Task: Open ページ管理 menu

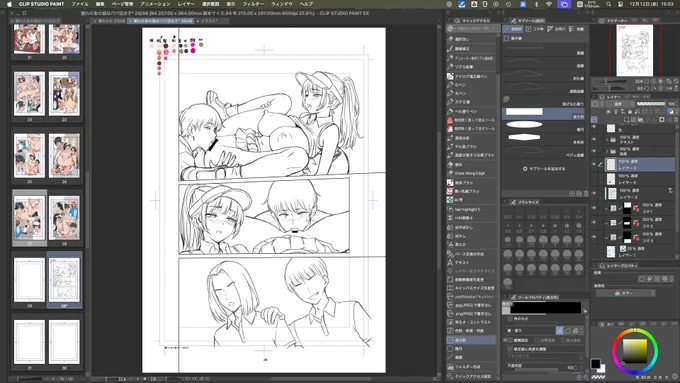Action: coord(122,4)
